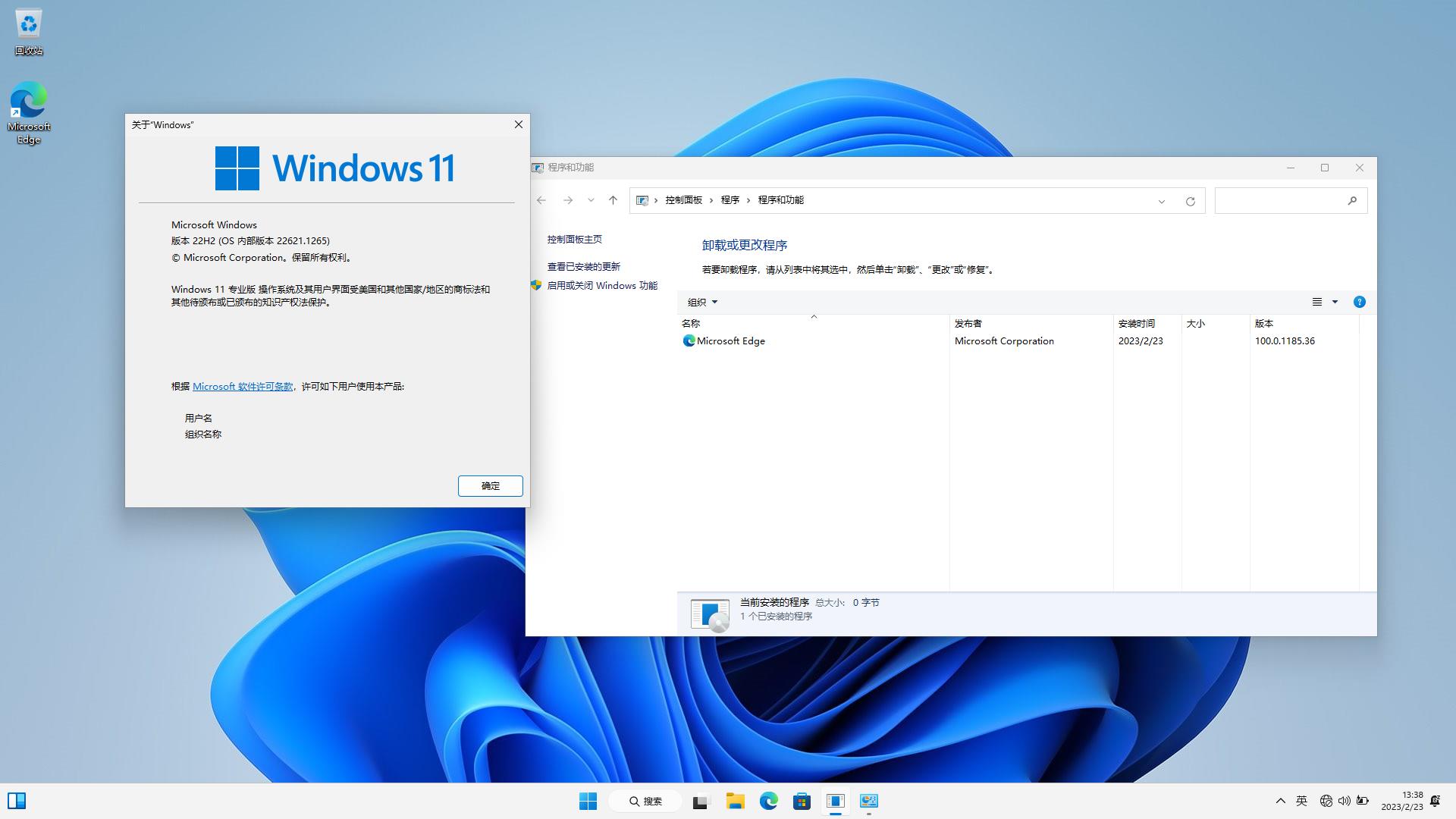
Task: Open Task View on the taskbar
Action: click(701, 801)
